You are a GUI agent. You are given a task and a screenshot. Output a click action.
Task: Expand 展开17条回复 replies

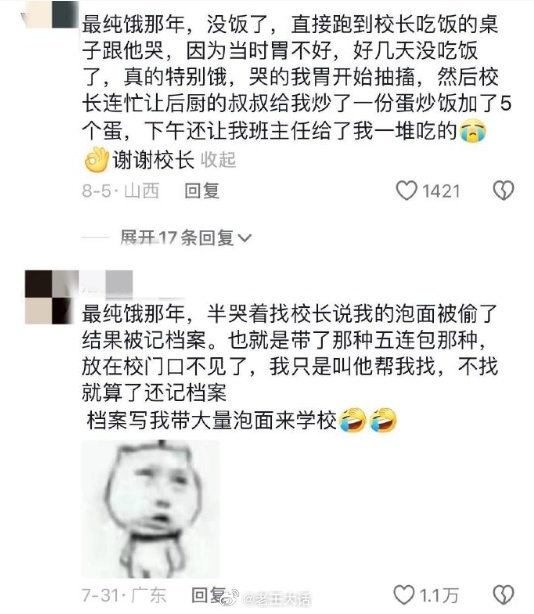point(186,238)
